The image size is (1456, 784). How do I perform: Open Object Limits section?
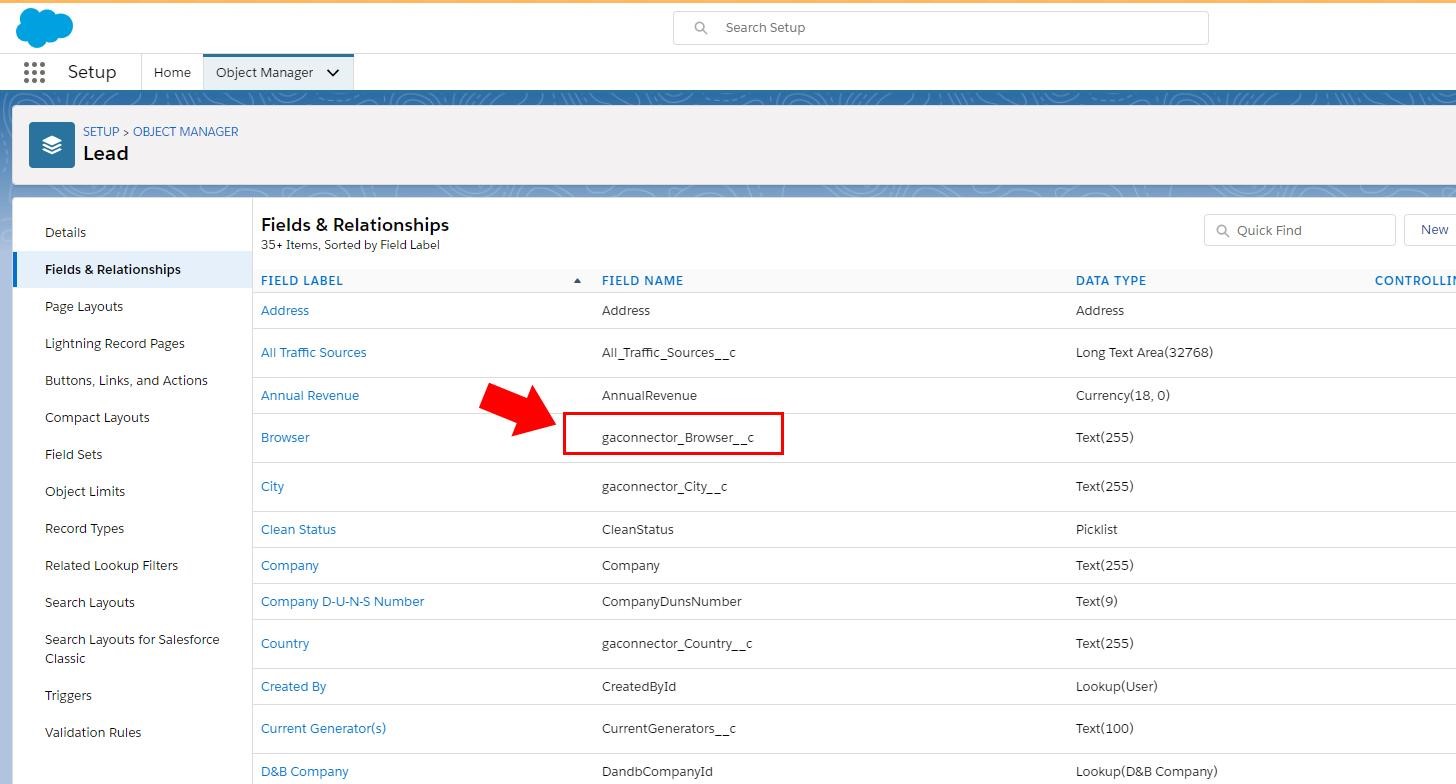pos(85,492)
